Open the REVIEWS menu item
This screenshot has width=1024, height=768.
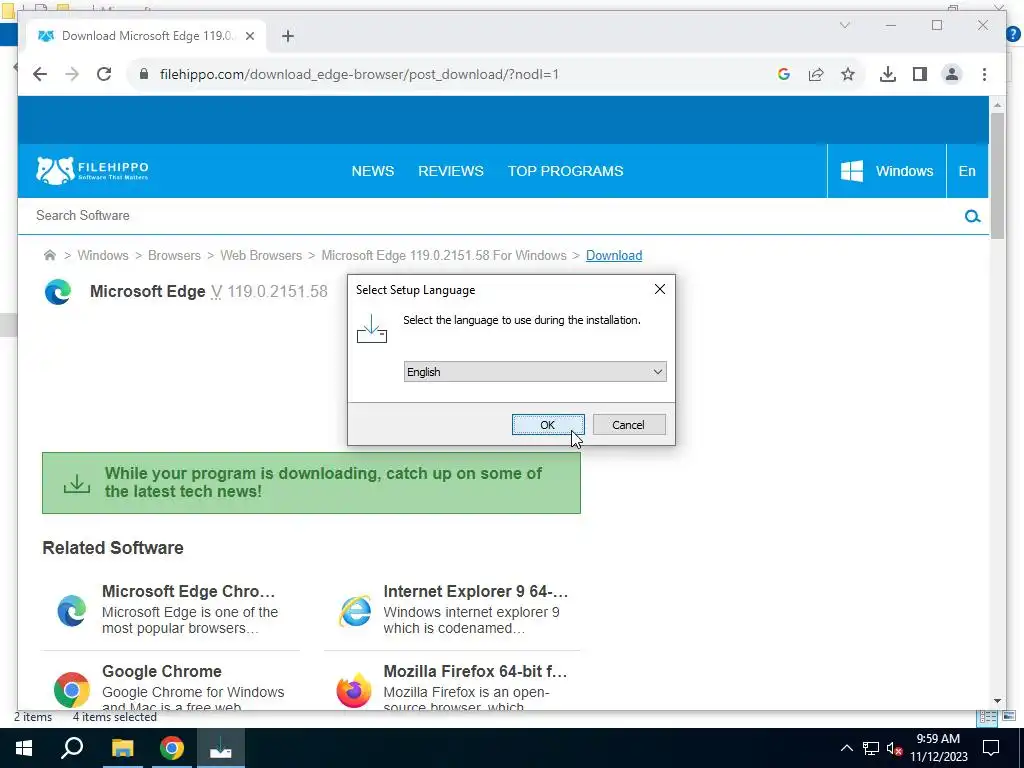tap(451, 171)
